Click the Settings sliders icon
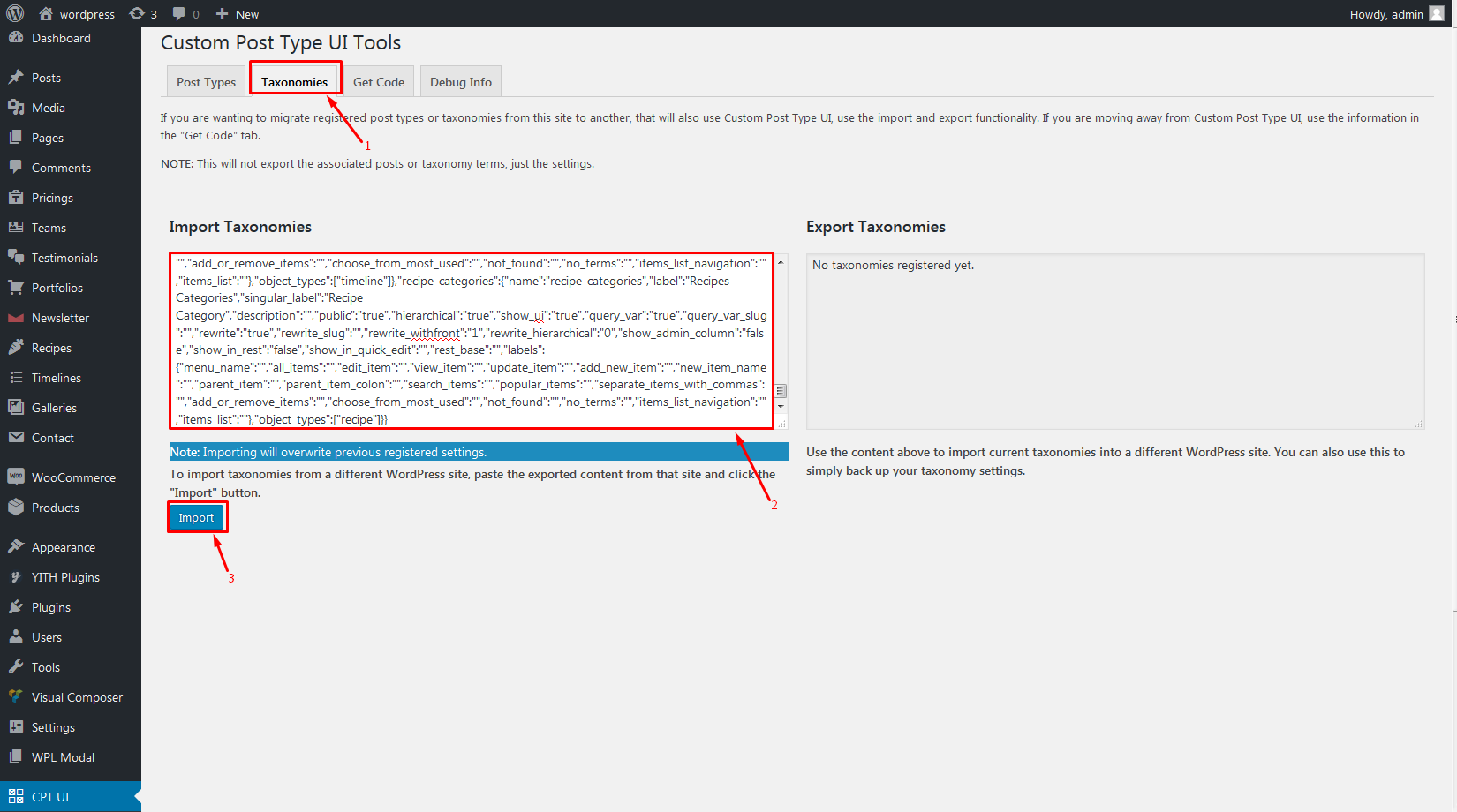The width and height of the screenshot is (1457, 812). 16,727
